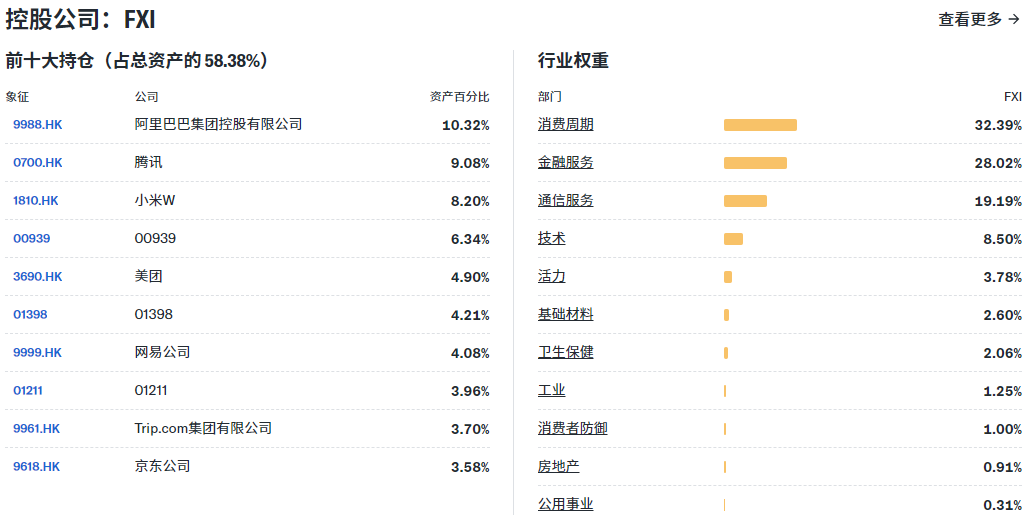Screen dimensions: 1029x518
Task: Click the 金融服务 sector link
Action: click(x=565, y=163)
